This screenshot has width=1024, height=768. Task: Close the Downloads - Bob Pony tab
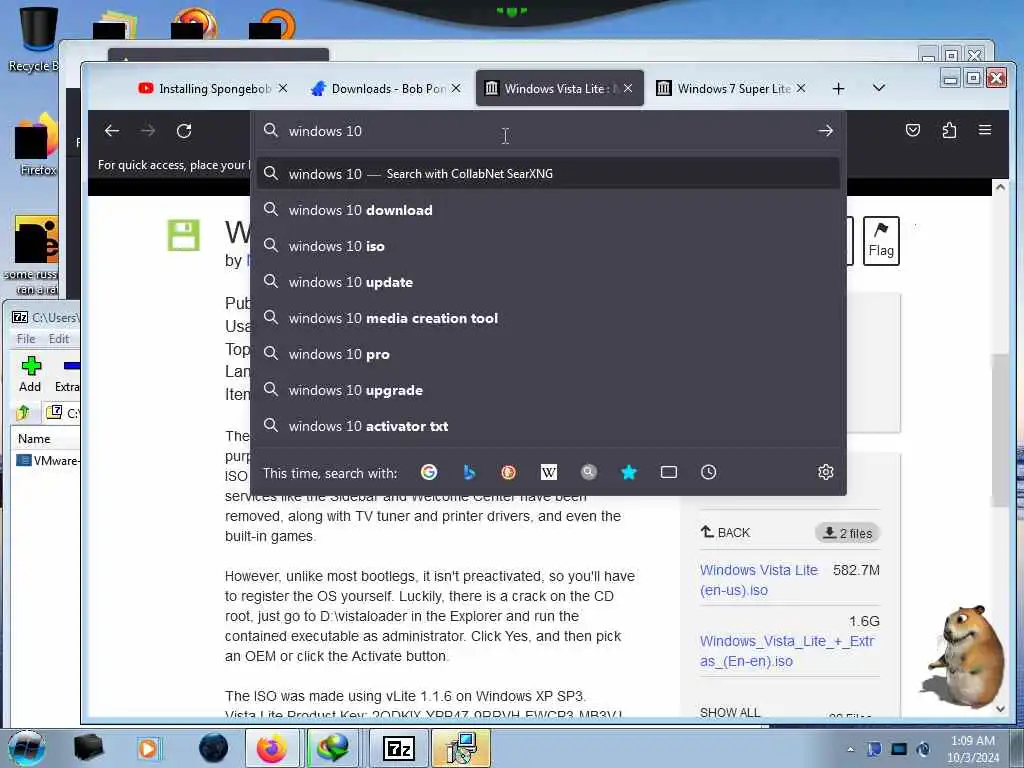[x=456, y=88]
